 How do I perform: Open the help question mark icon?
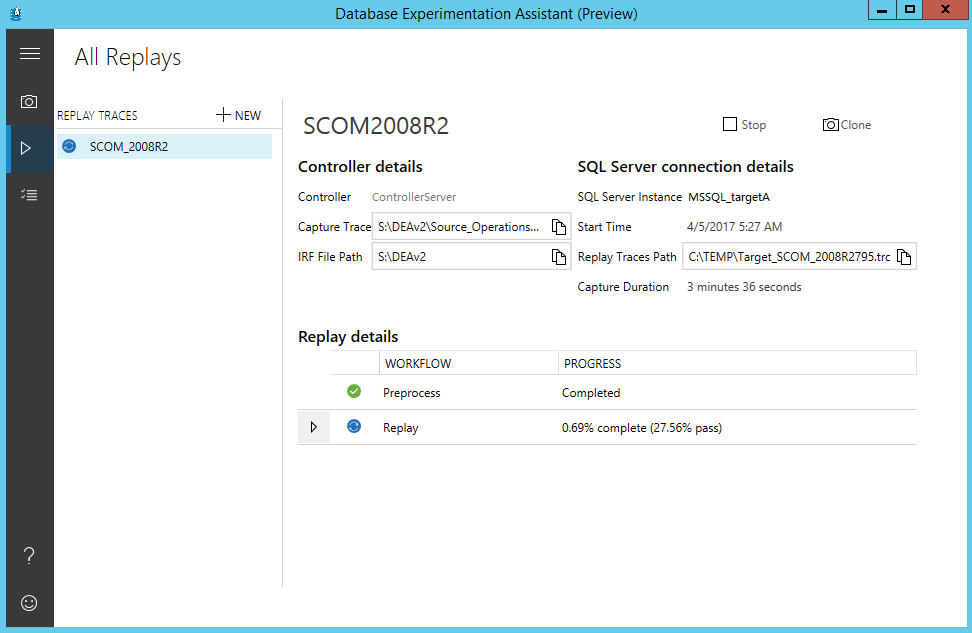(30, 556)
